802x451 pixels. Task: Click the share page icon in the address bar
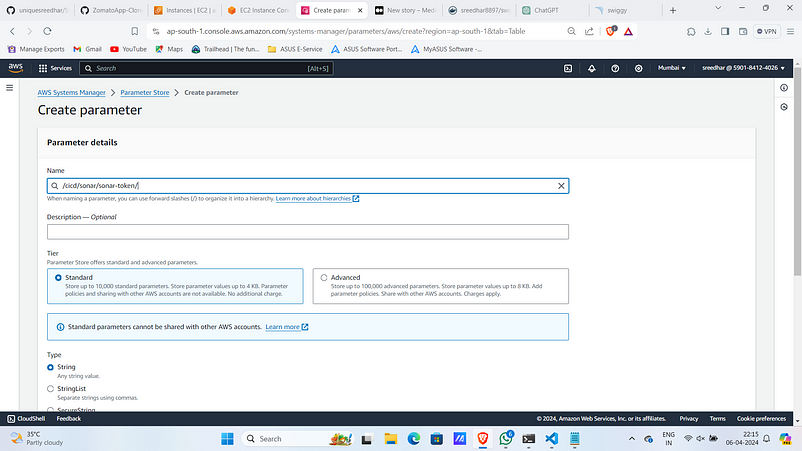[x=589, y=31]
